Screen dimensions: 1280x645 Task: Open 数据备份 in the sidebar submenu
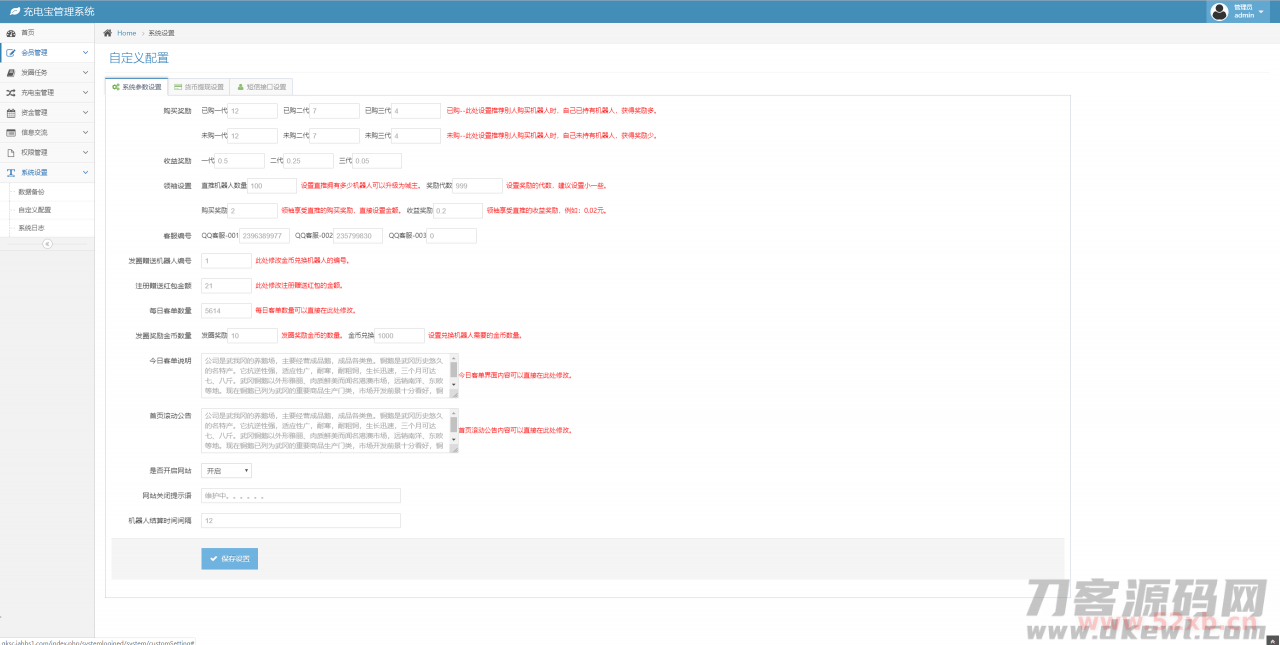click(x=32, y=191)
